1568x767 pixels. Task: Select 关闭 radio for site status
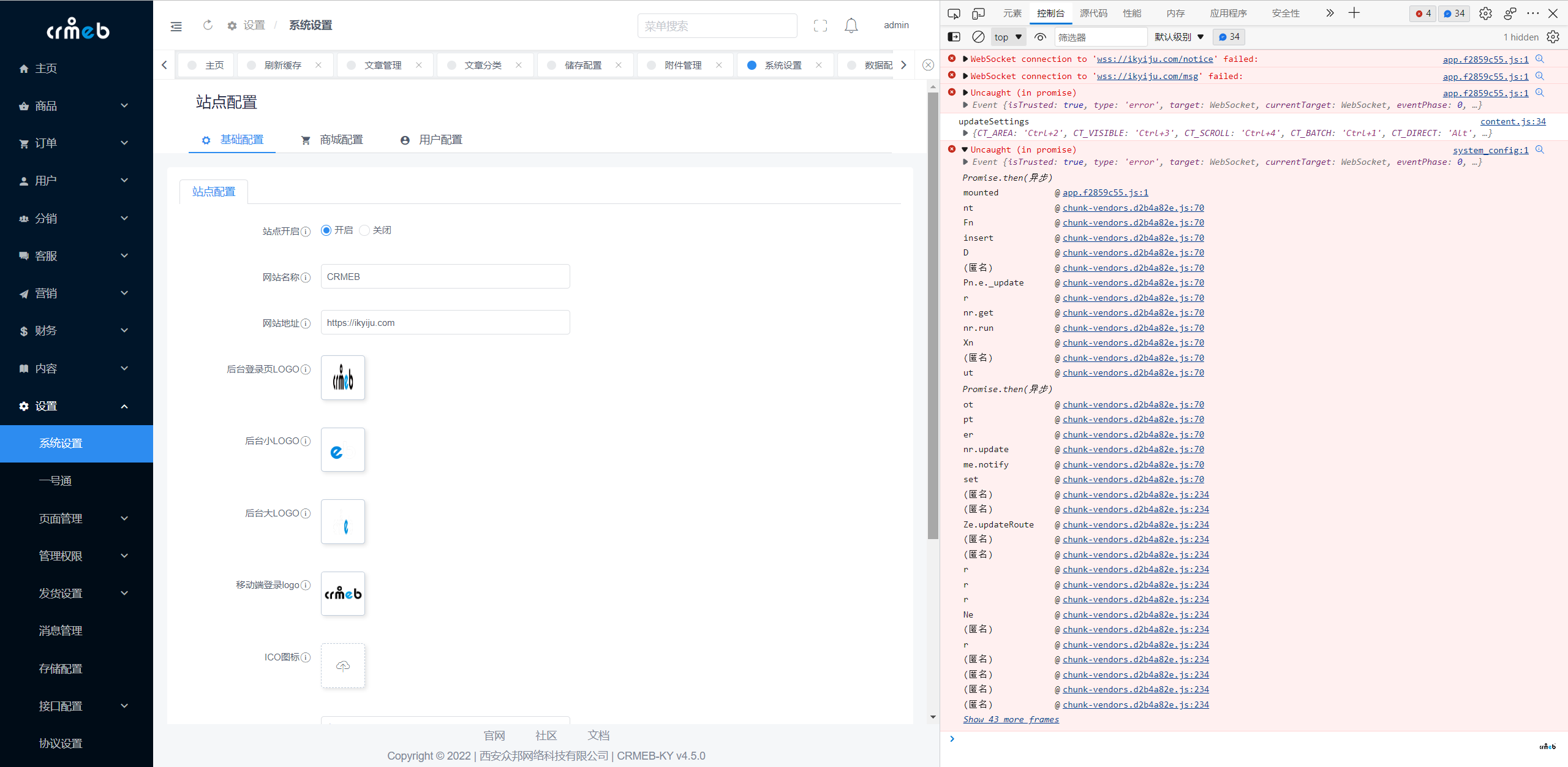[x=364, y=230]
